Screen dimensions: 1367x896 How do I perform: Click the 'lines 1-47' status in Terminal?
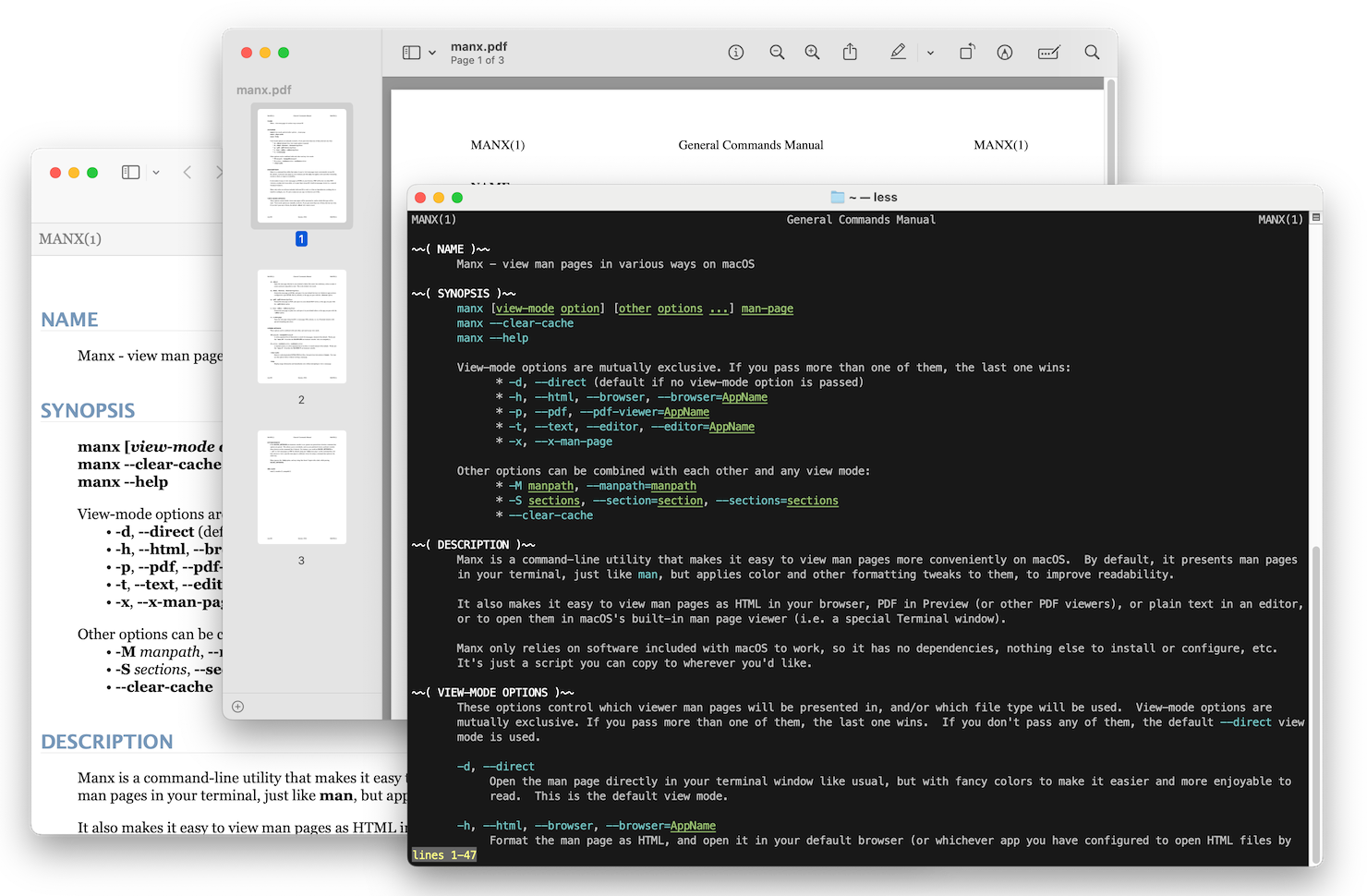[x=444, y=855]
